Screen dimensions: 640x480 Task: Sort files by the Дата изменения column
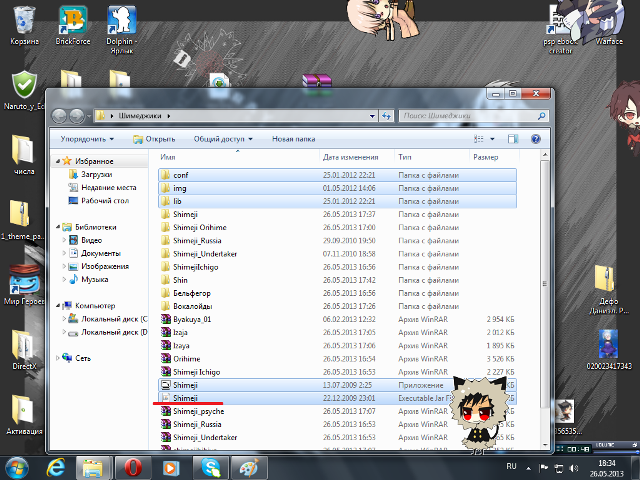pos(350,157)
